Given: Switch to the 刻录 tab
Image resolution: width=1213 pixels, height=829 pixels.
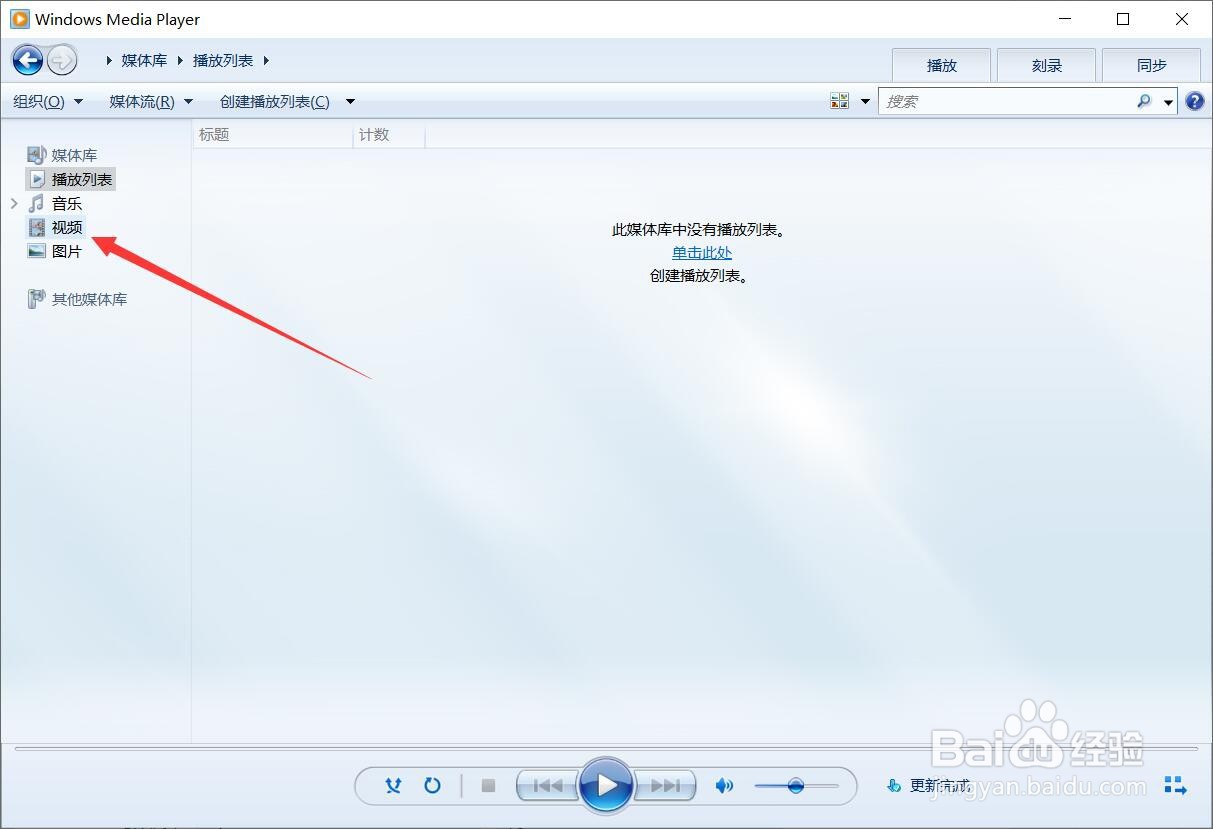Looking at the screenshot, I should click(1046, 65).
